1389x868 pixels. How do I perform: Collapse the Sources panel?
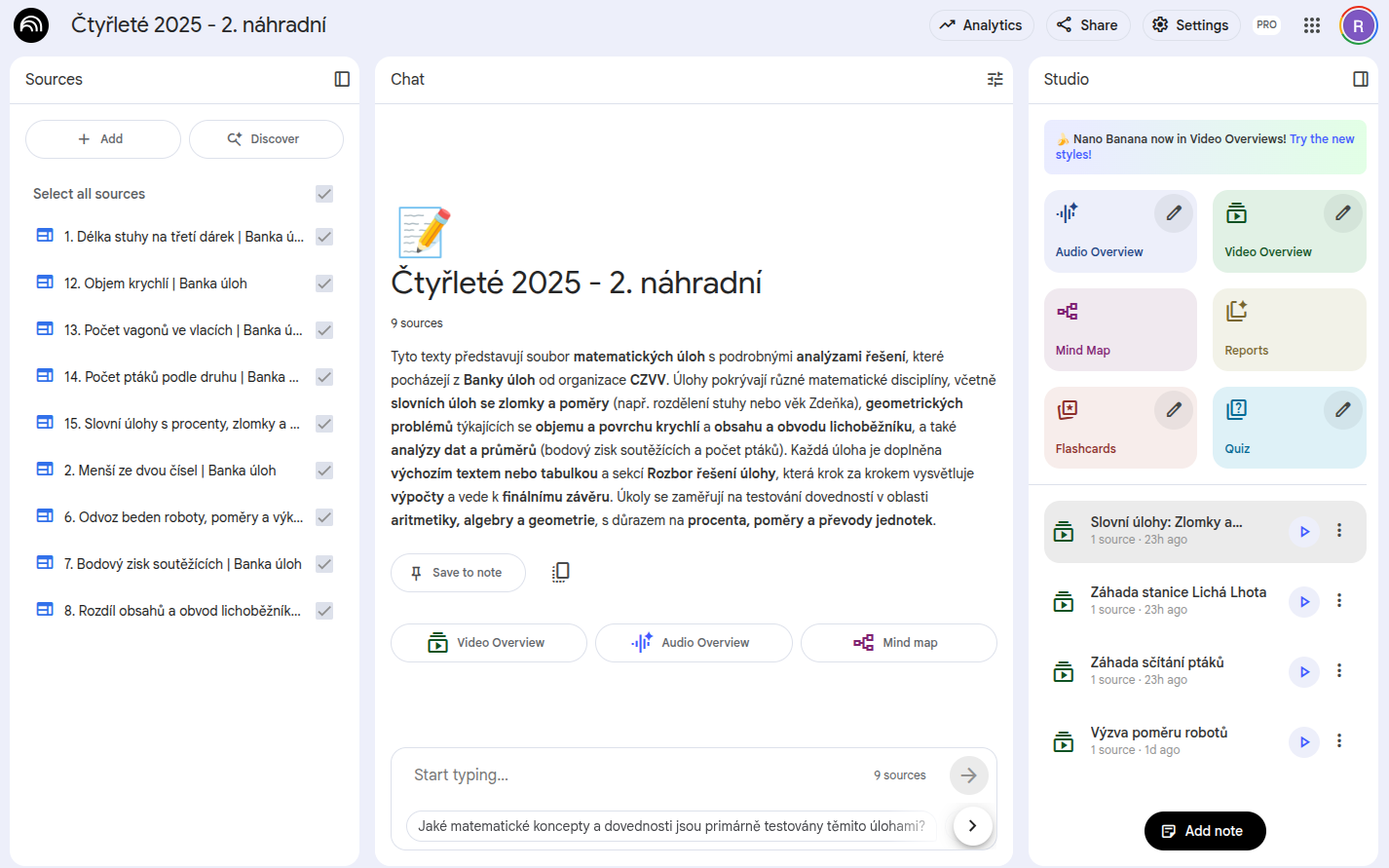[342, 79]
